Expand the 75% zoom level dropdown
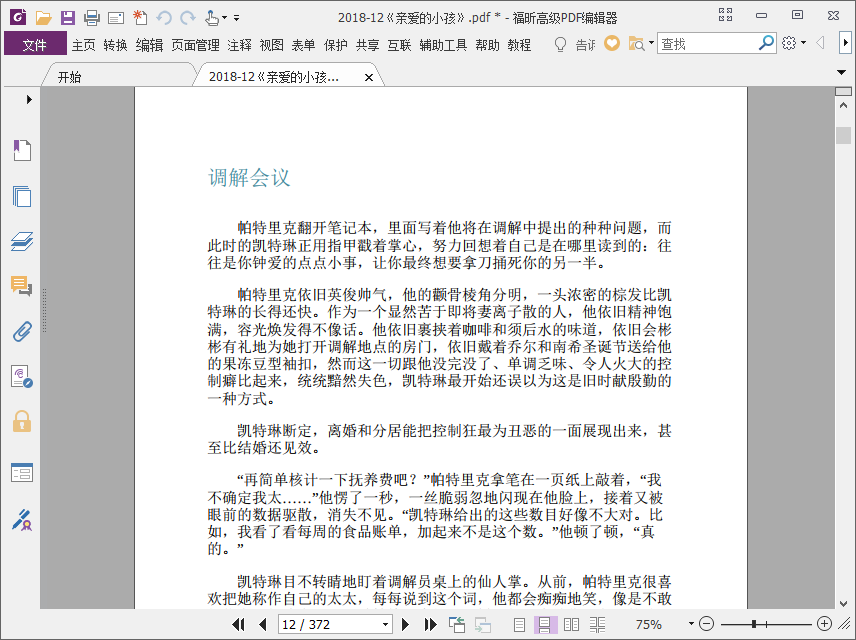This screenshot has width=856, height=640. (691, 624)
